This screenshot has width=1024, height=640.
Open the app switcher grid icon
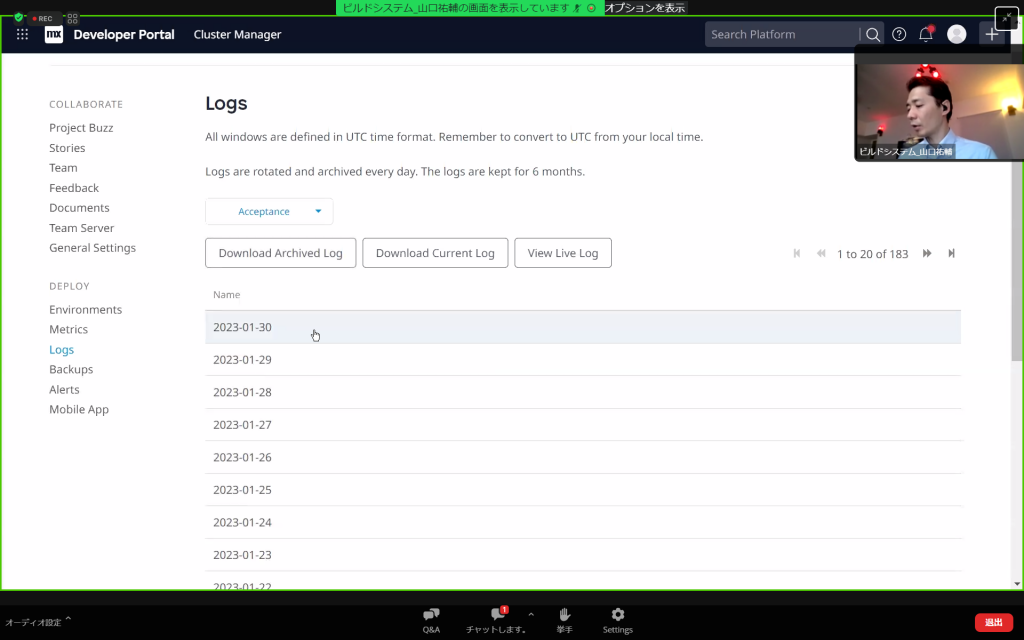[22, 34]
